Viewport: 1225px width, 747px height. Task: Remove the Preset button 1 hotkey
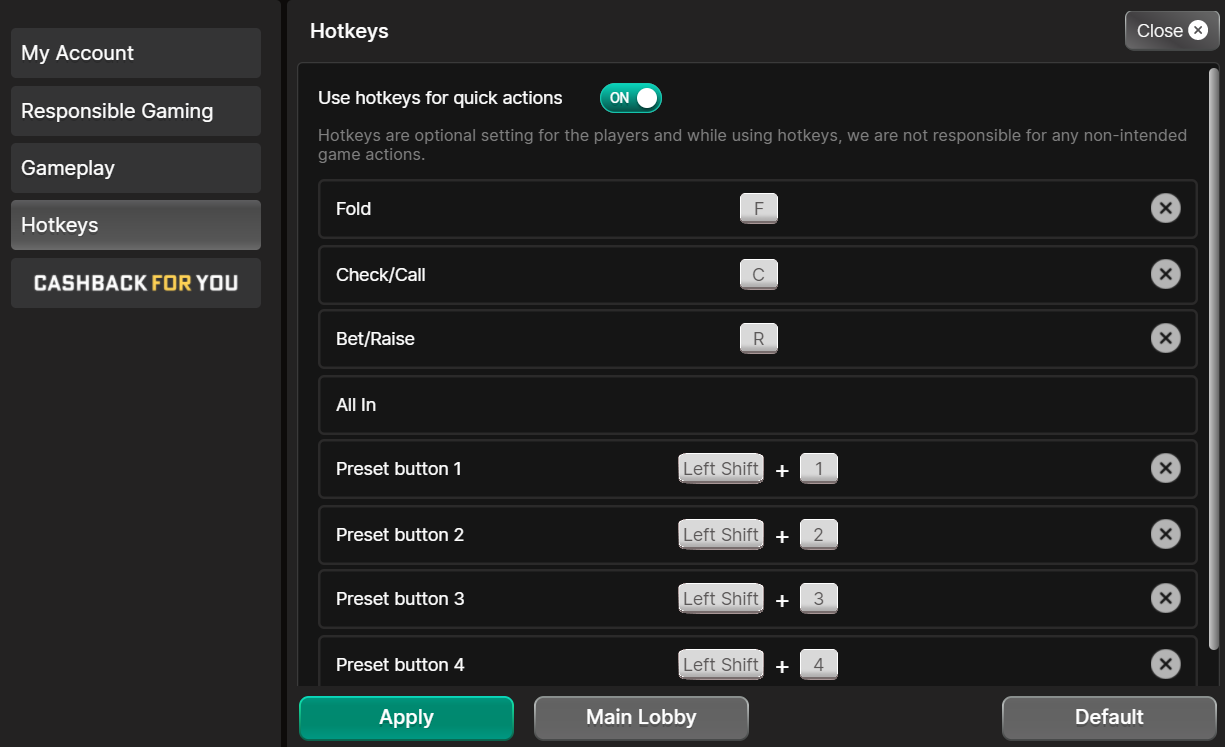click(1166, 468)
